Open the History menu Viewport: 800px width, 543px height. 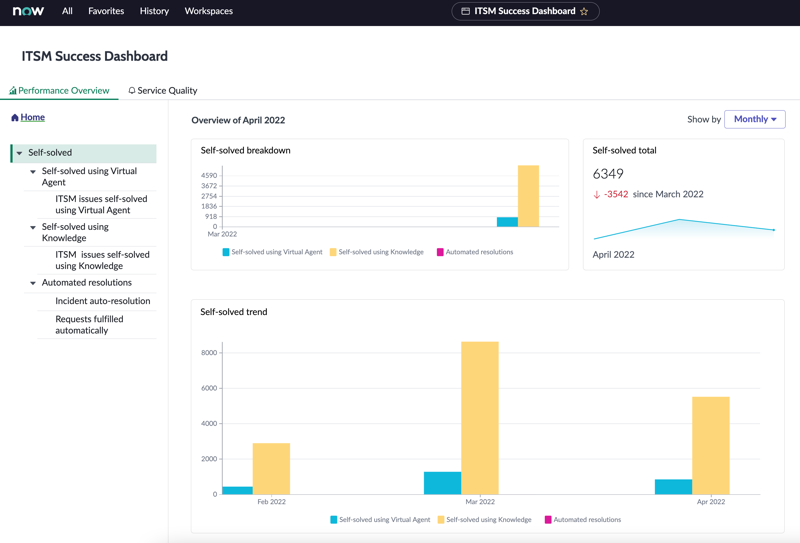pos(154,11)
